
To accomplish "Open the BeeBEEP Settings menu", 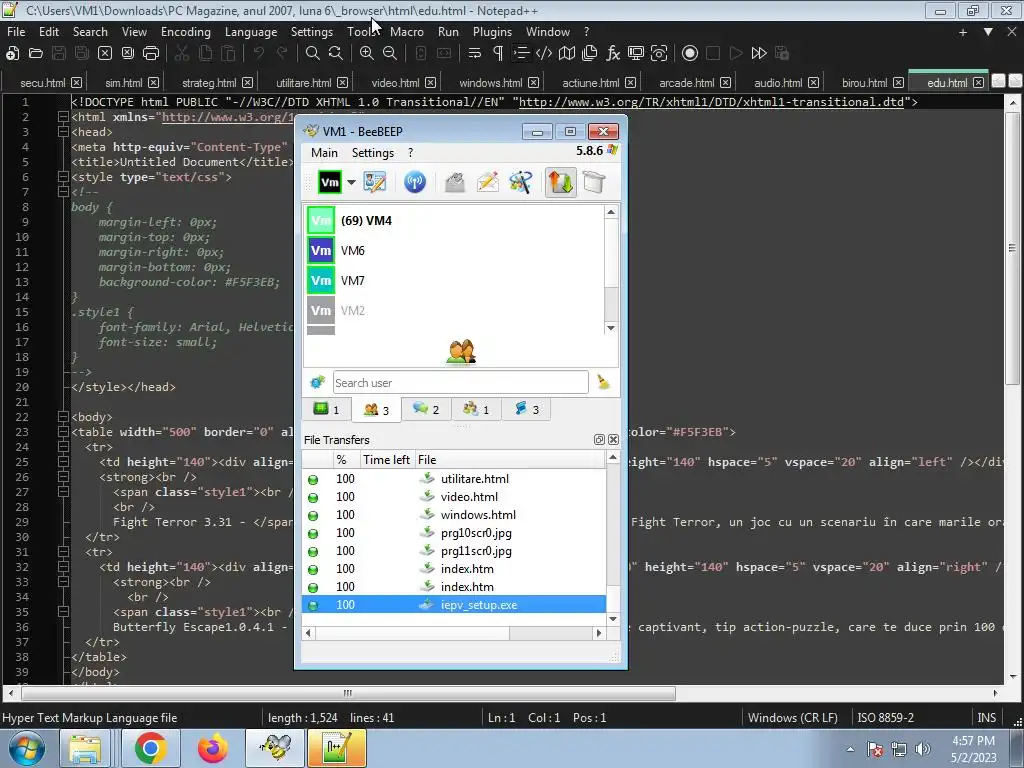I will tap(373, 153).
